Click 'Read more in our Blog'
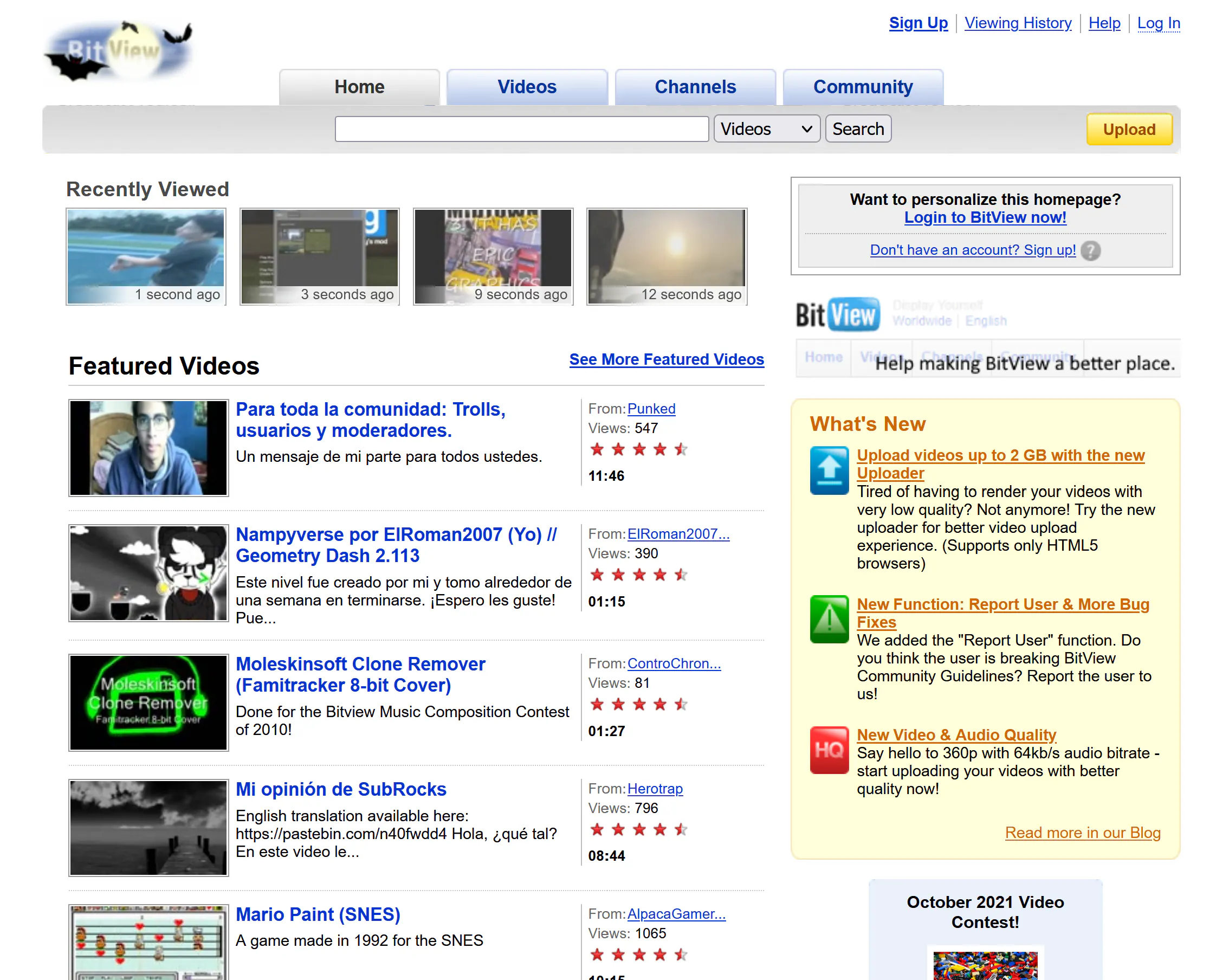1216x980 pixels. (1082, 832)
